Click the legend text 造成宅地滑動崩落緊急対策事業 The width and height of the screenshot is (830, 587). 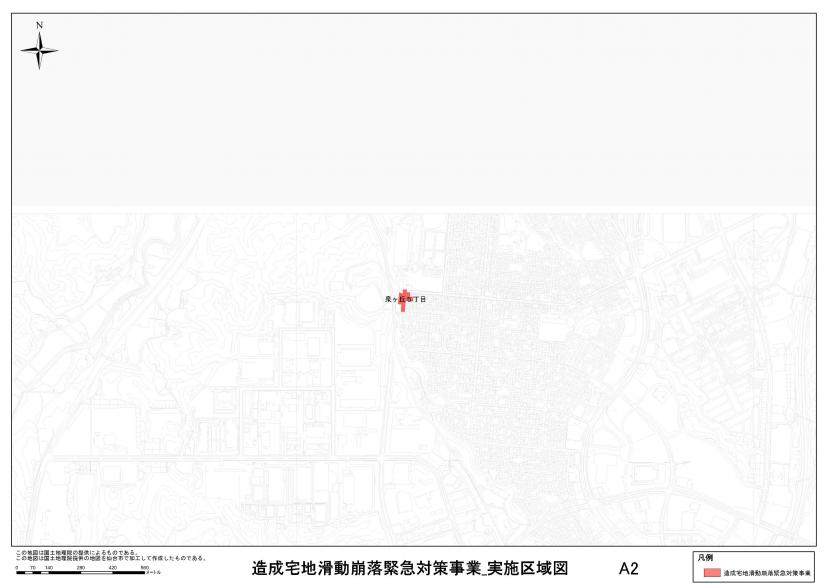[x=766, y=573]
